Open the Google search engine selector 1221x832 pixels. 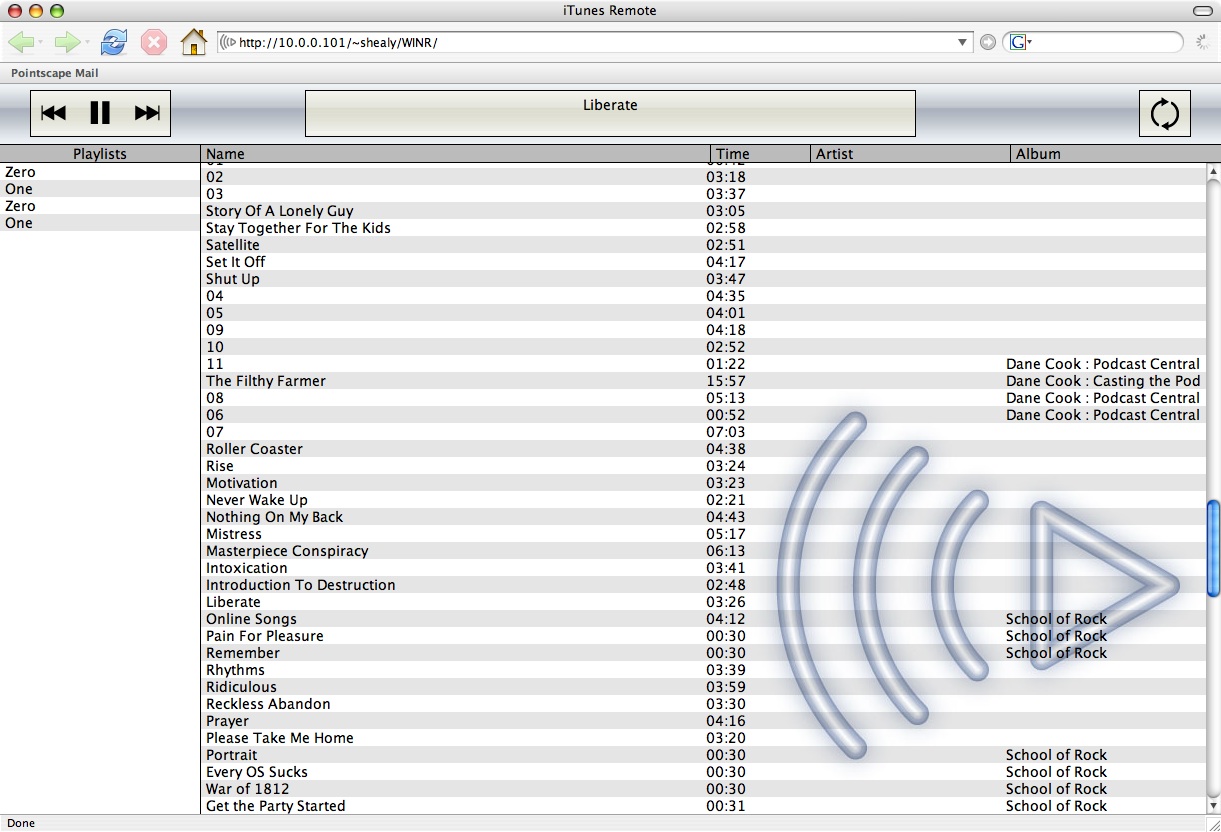tap(1020, 42)
